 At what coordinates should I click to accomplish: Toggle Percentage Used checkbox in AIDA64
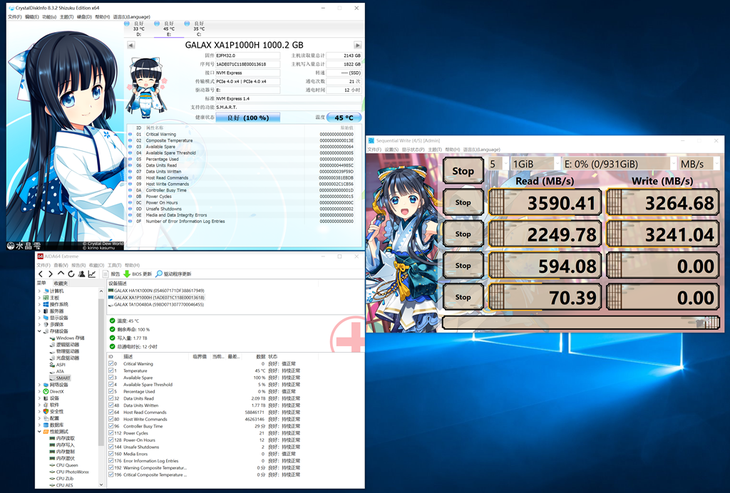pyautogui.click(x=111, y=392)
